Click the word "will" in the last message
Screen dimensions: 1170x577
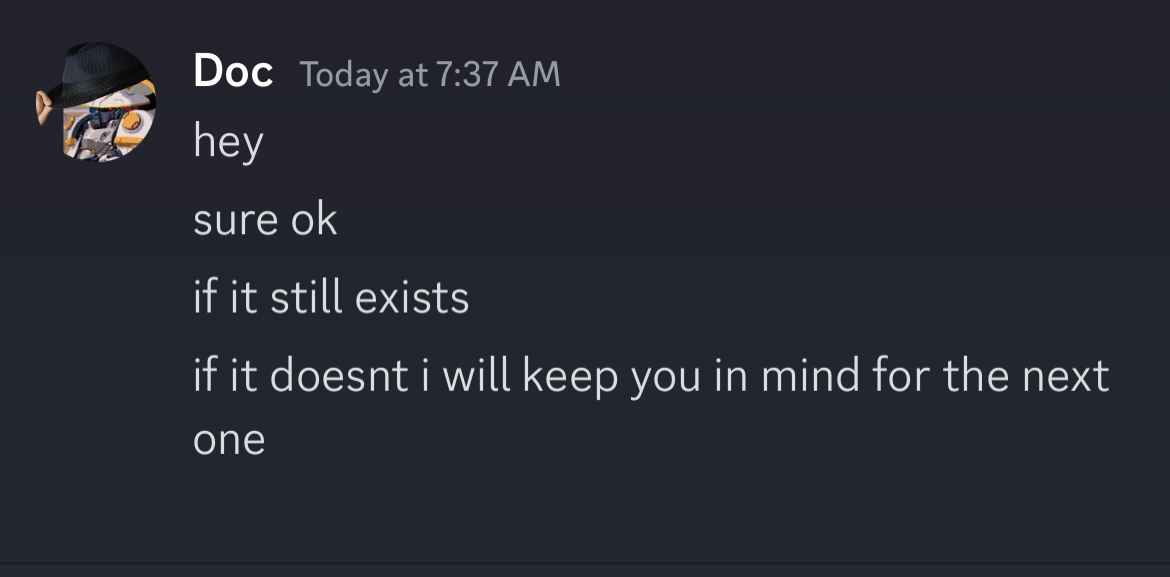477,375
